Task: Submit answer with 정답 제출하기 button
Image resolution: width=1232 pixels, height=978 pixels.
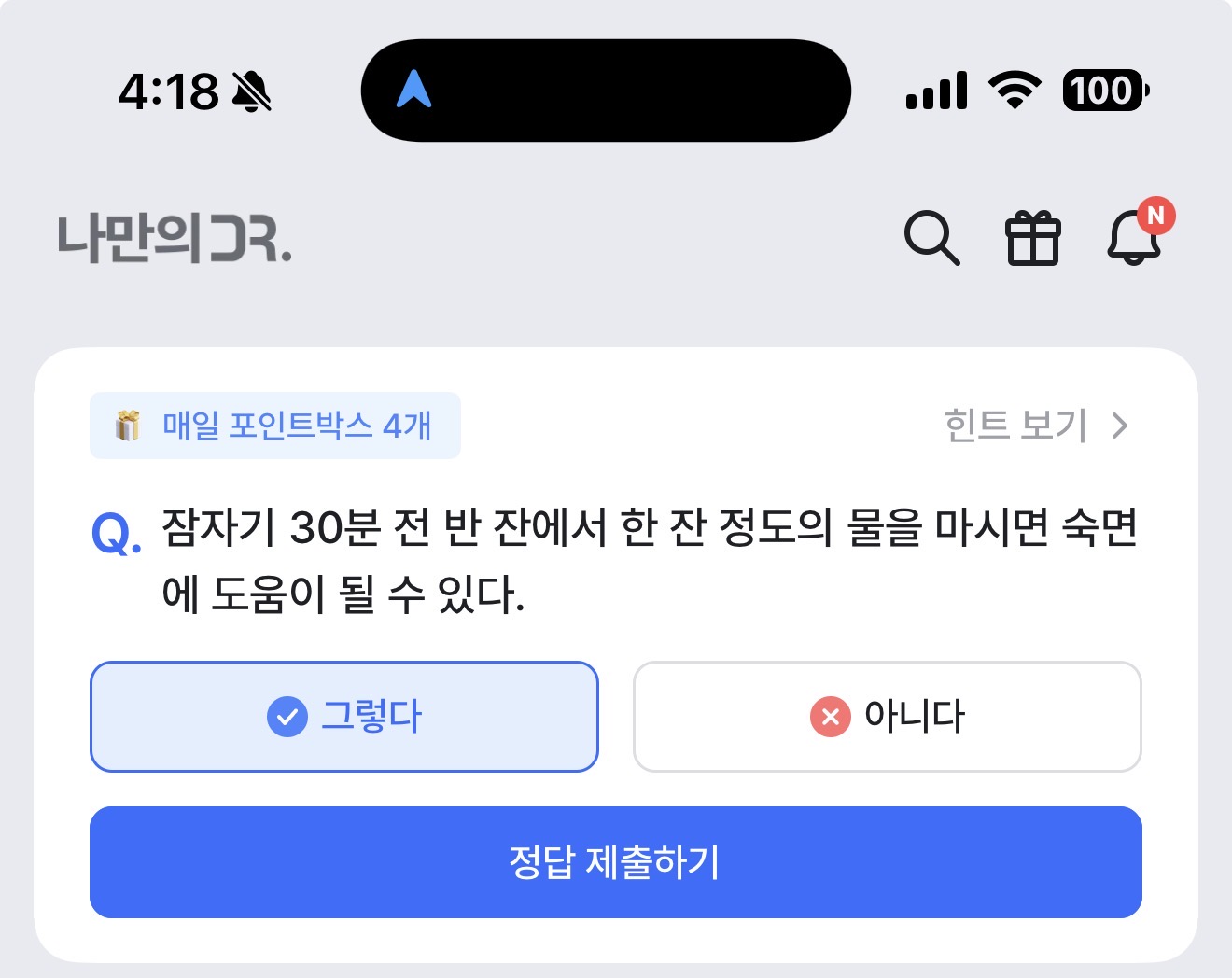Action: point(616,862)
